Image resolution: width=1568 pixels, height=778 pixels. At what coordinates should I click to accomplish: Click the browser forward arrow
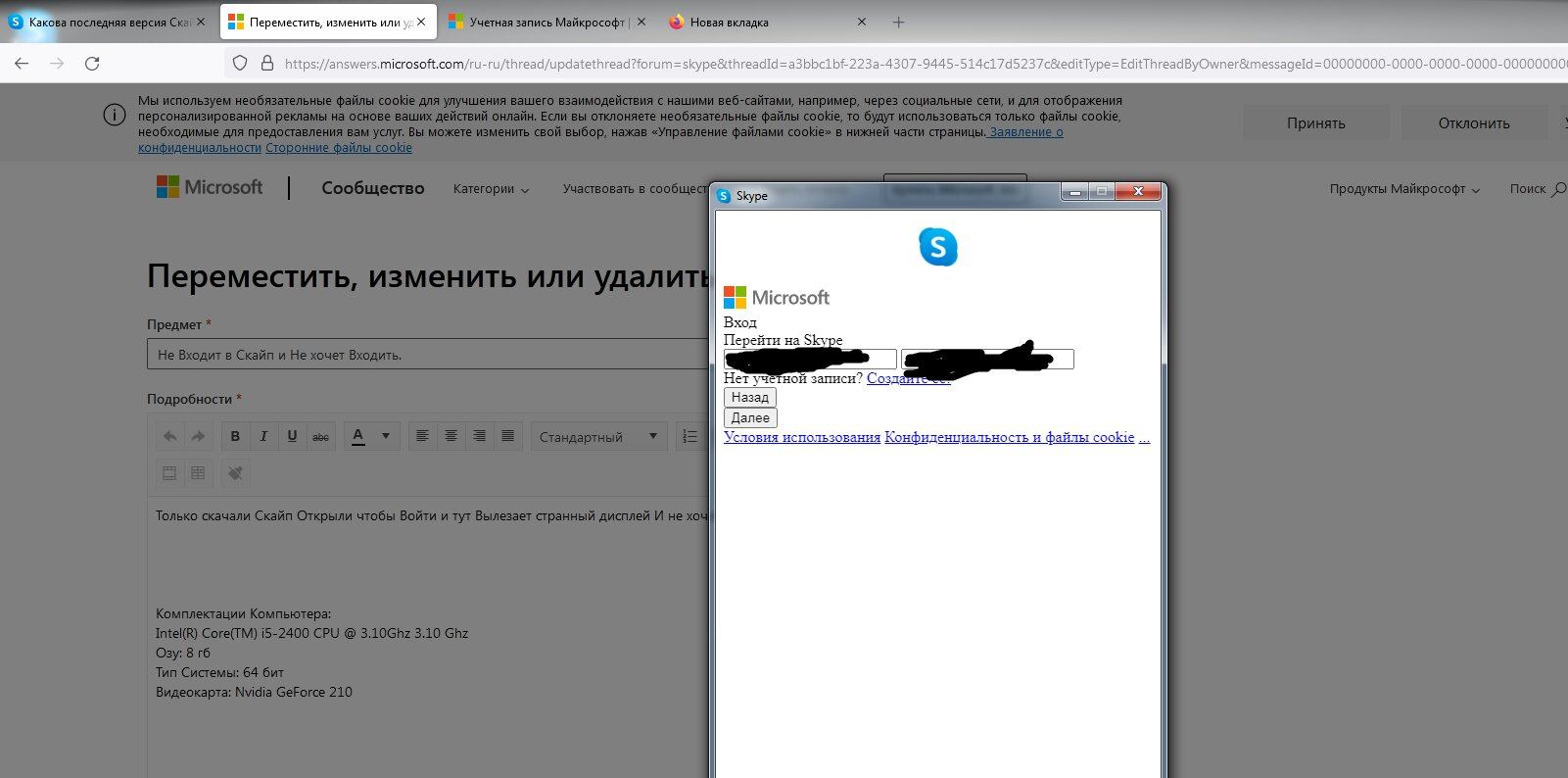point(57,64)
